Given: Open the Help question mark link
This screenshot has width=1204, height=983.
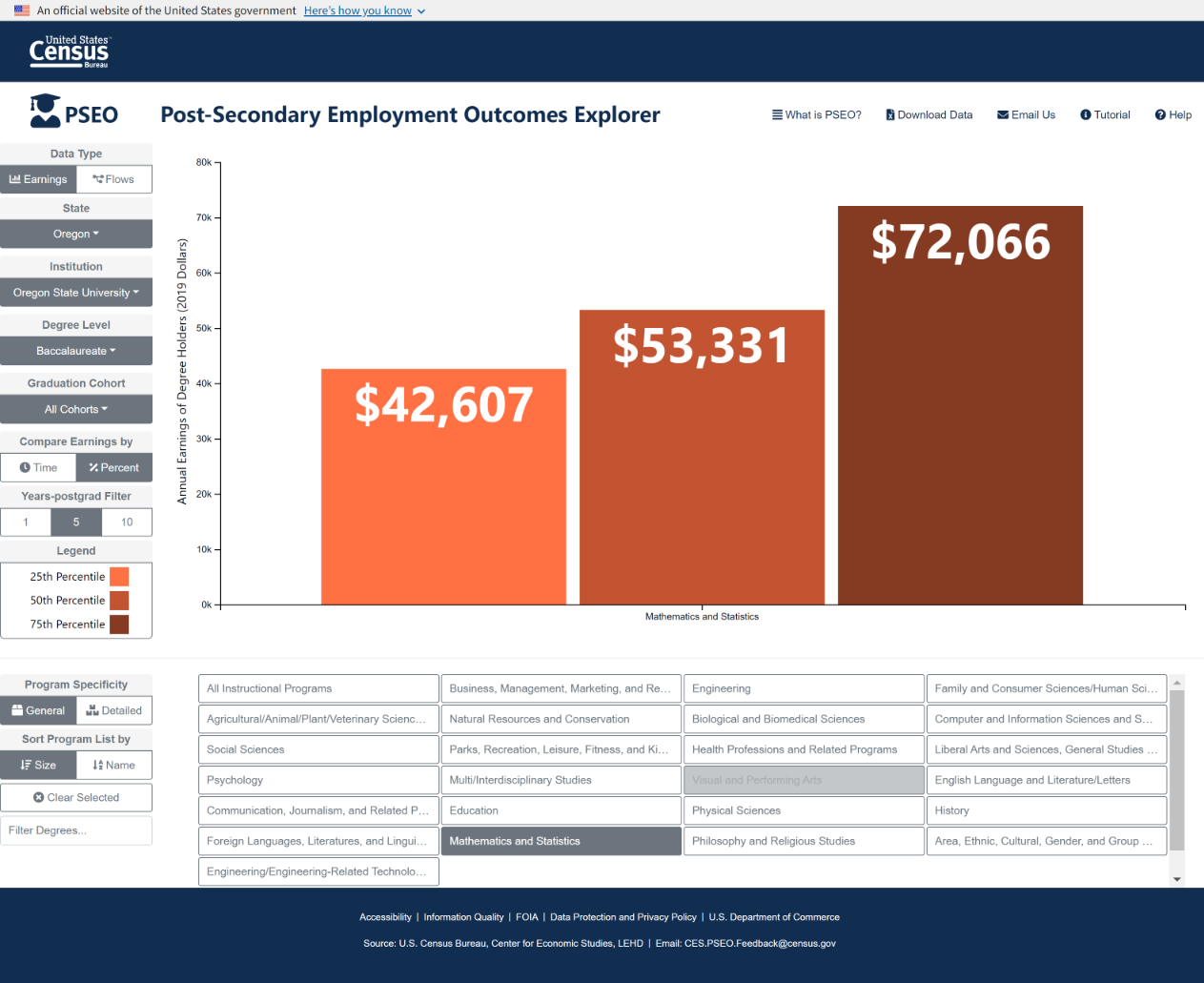Looking at the screenshot, I should coord(1173,115).
